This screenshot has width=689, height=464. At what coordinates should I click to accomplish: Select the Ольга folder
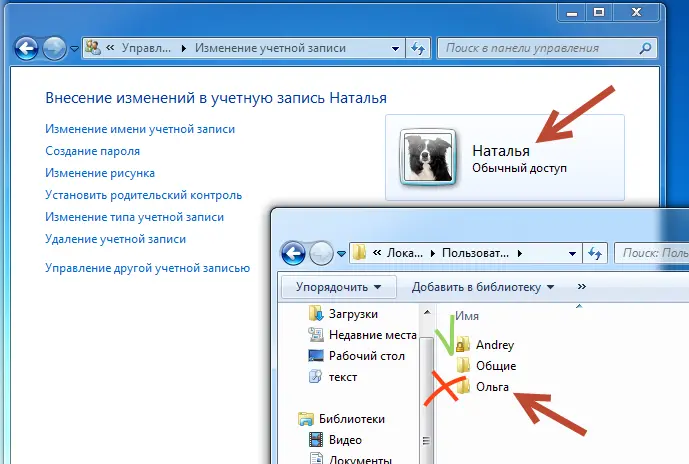click(492, 387)
